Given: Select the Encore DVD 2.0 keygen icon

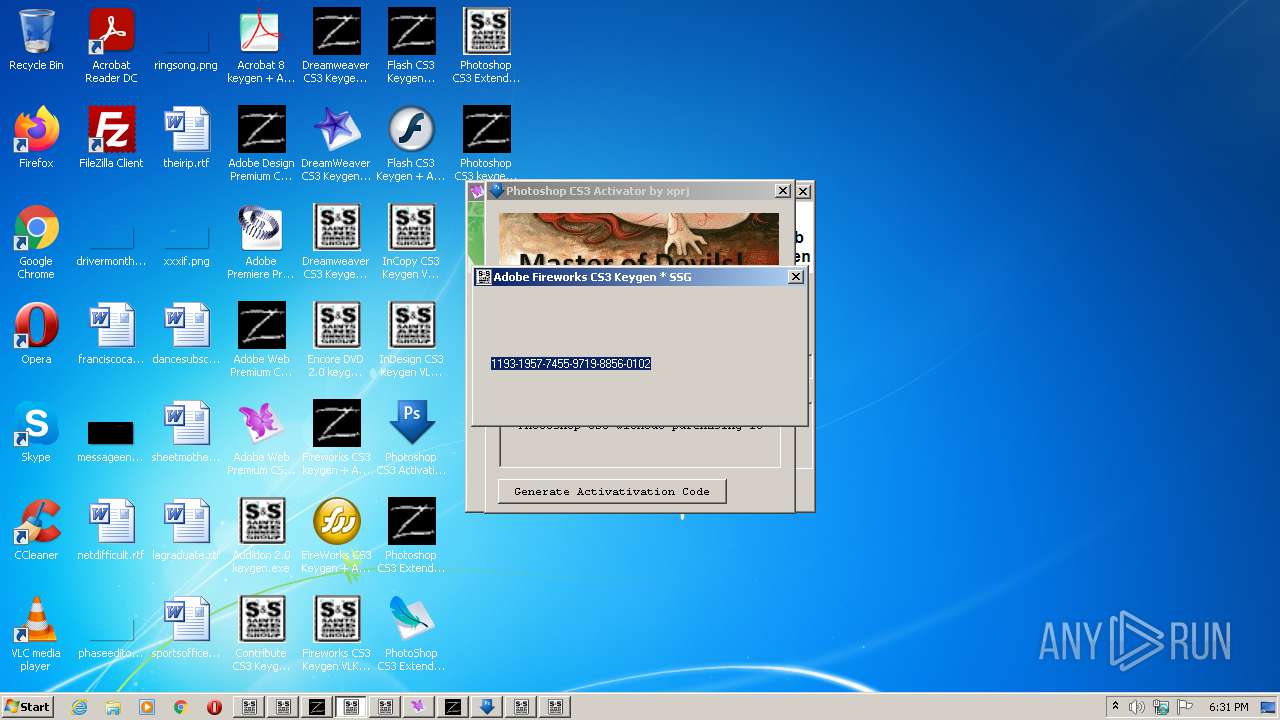Looking at the screenshot, I should [x=336, y=341].
